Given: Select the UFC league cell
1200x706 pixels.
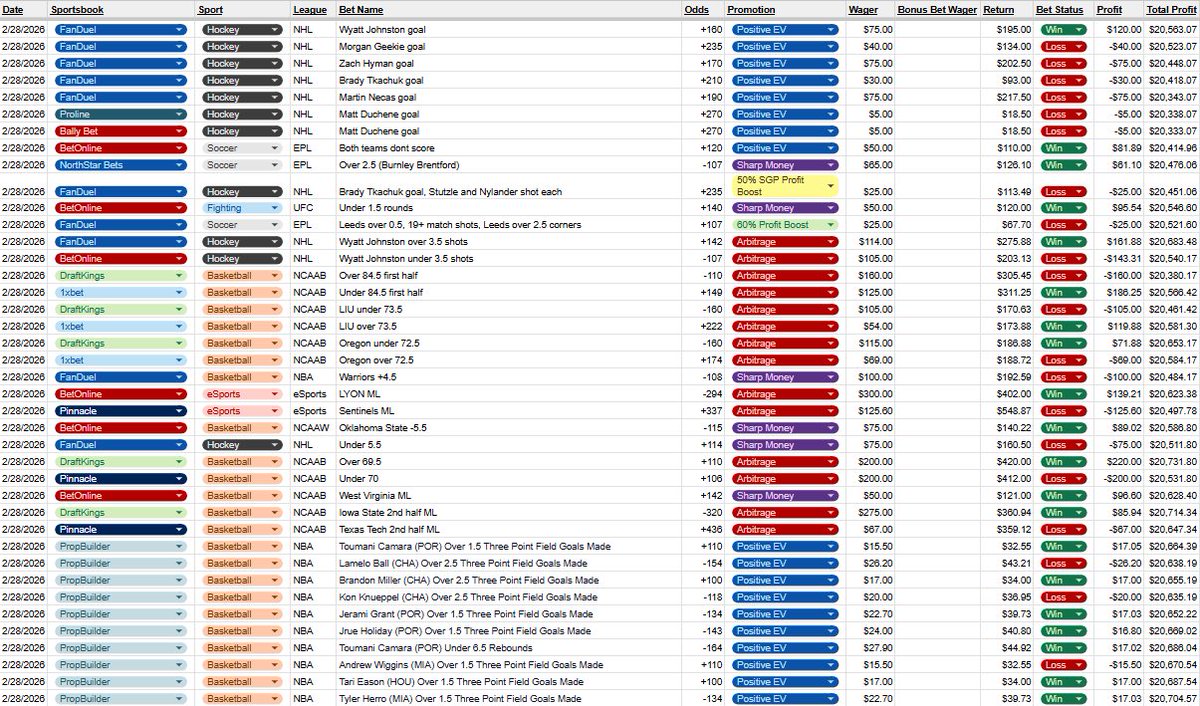Looking at the screenshot, I should tap(313, 208).
